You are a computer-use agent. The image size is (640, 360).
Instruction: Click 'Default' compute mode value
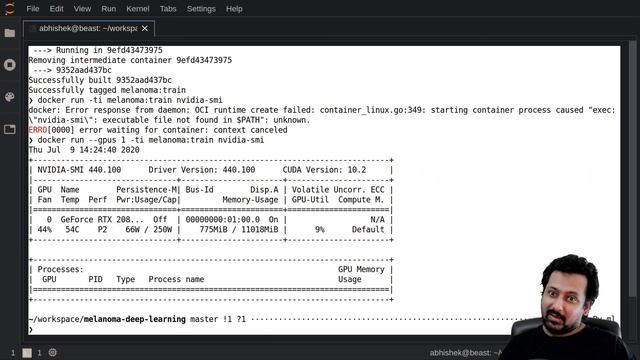click(368, 229)
